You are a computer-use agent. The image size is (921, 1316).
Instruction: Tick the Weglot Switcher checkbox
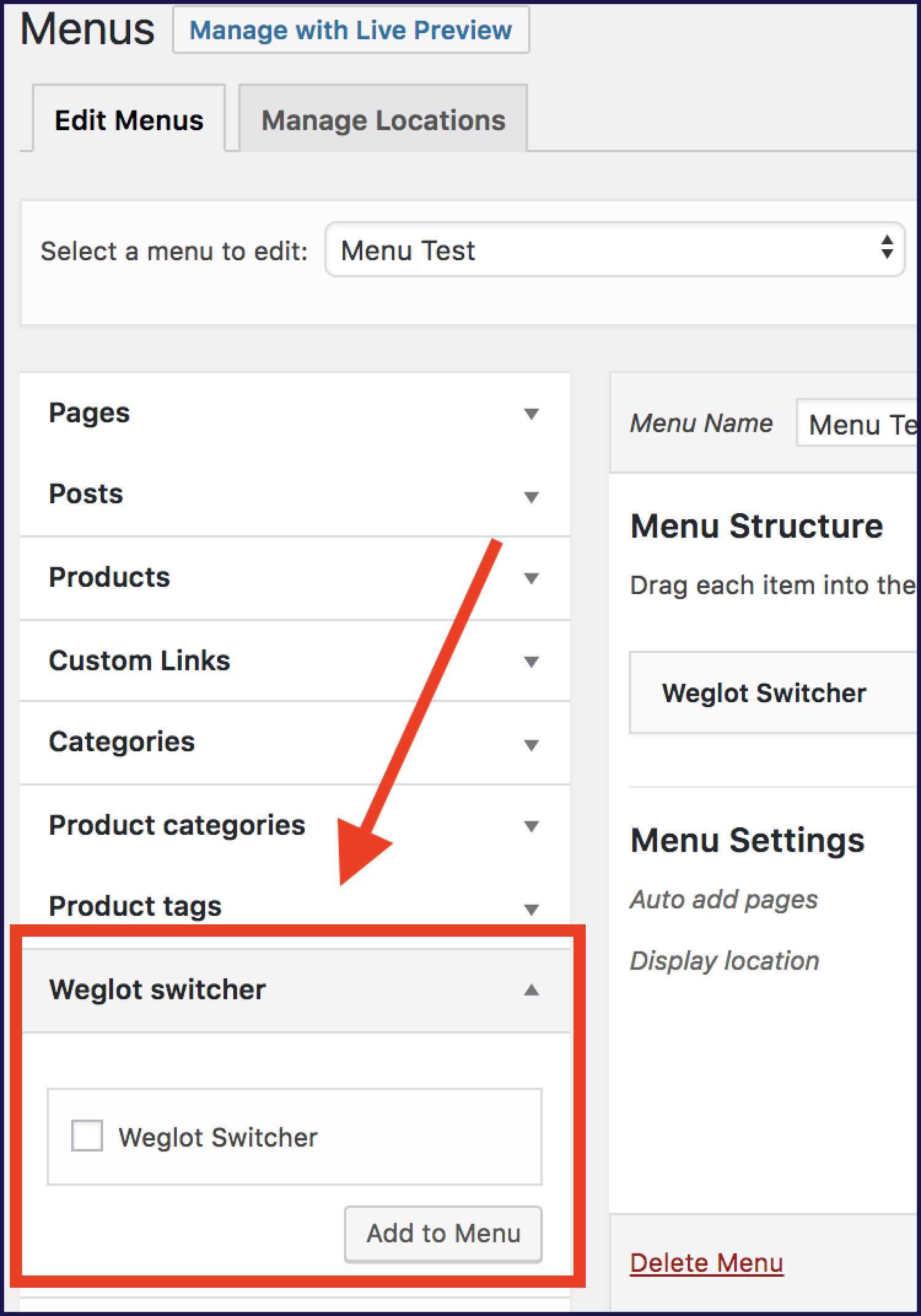point(87,1136)
